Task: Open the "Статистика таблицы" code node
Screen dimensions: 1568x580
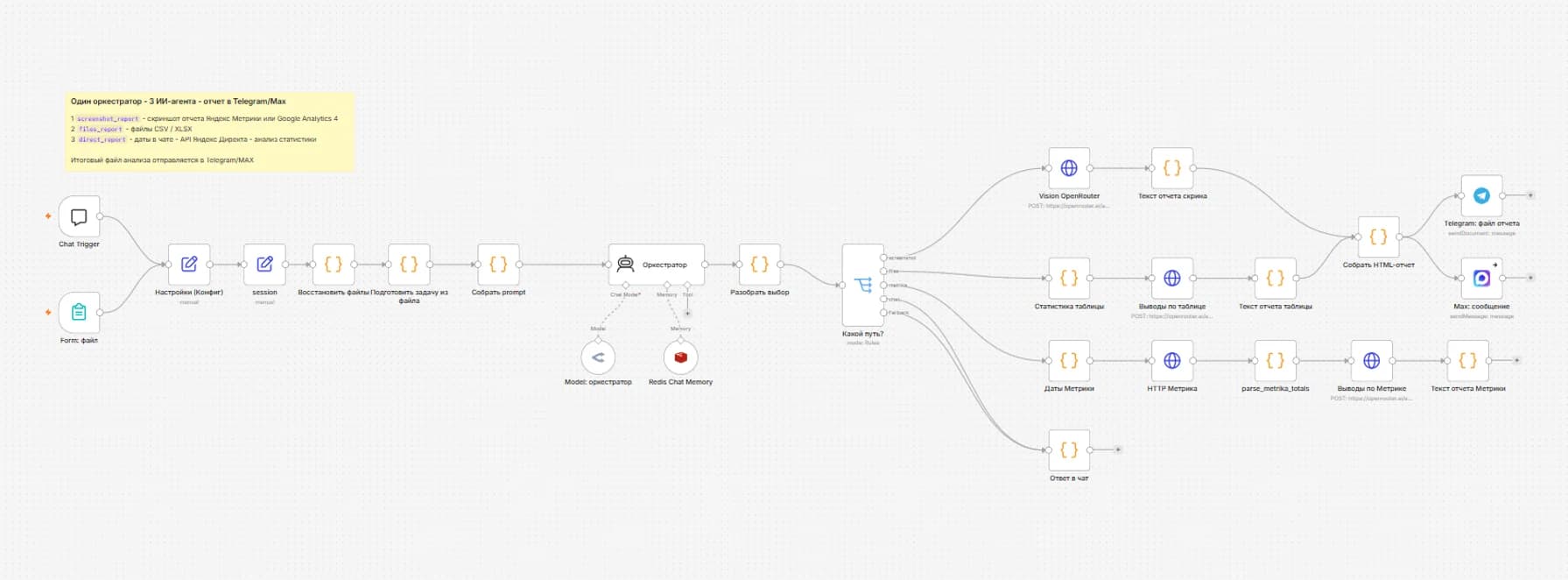Action: click(x=1069, y=279)
